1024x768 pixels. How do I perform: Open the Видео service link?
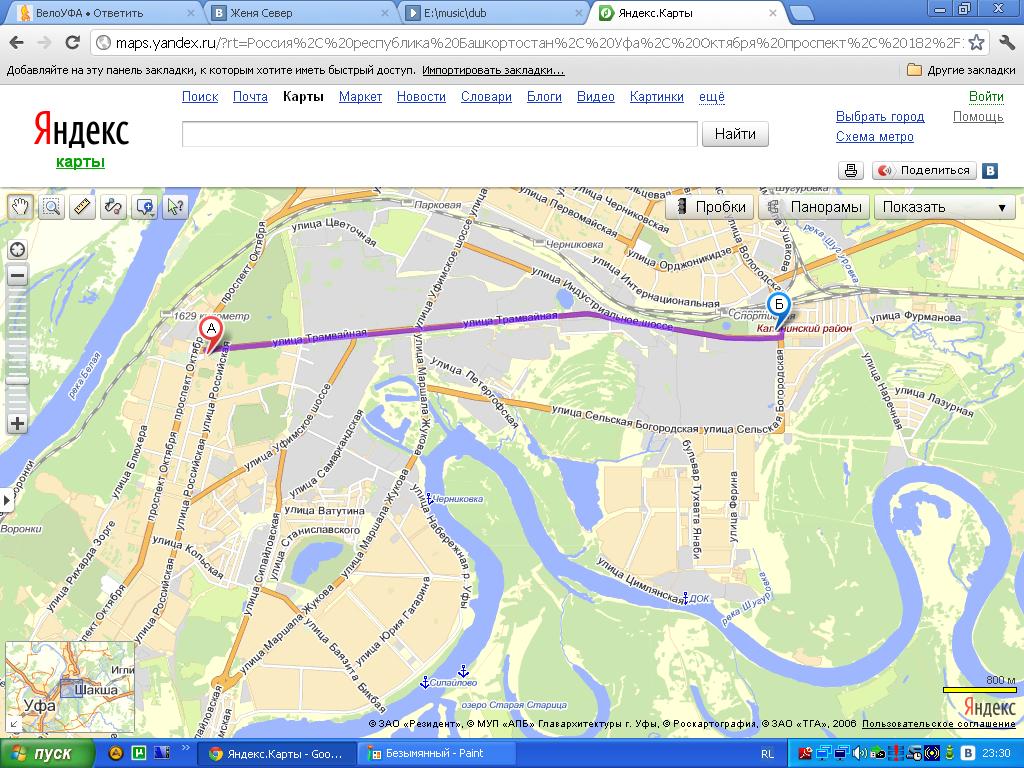click(596, 97)
